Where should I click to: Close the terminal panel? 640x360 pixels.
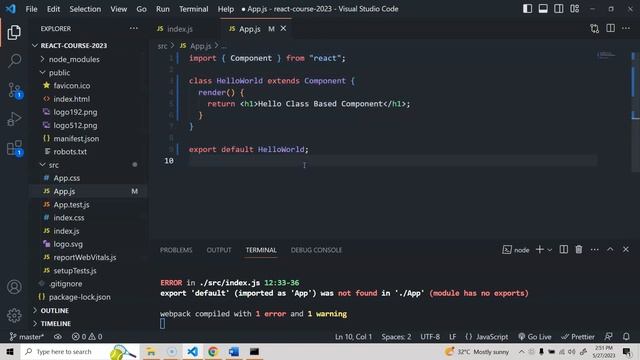pos(626,249)
